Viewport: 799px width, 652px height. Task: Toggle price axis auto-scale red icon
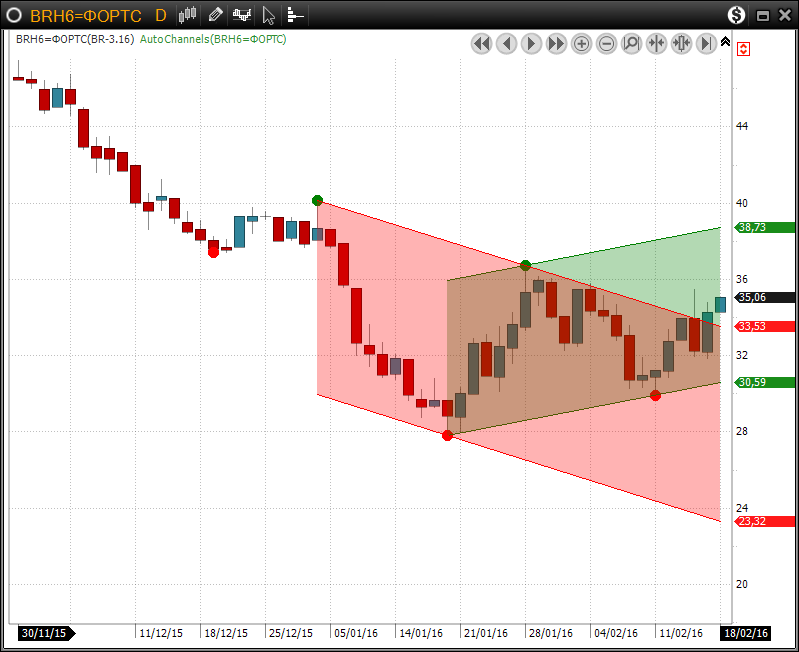(x=743, y=48)
